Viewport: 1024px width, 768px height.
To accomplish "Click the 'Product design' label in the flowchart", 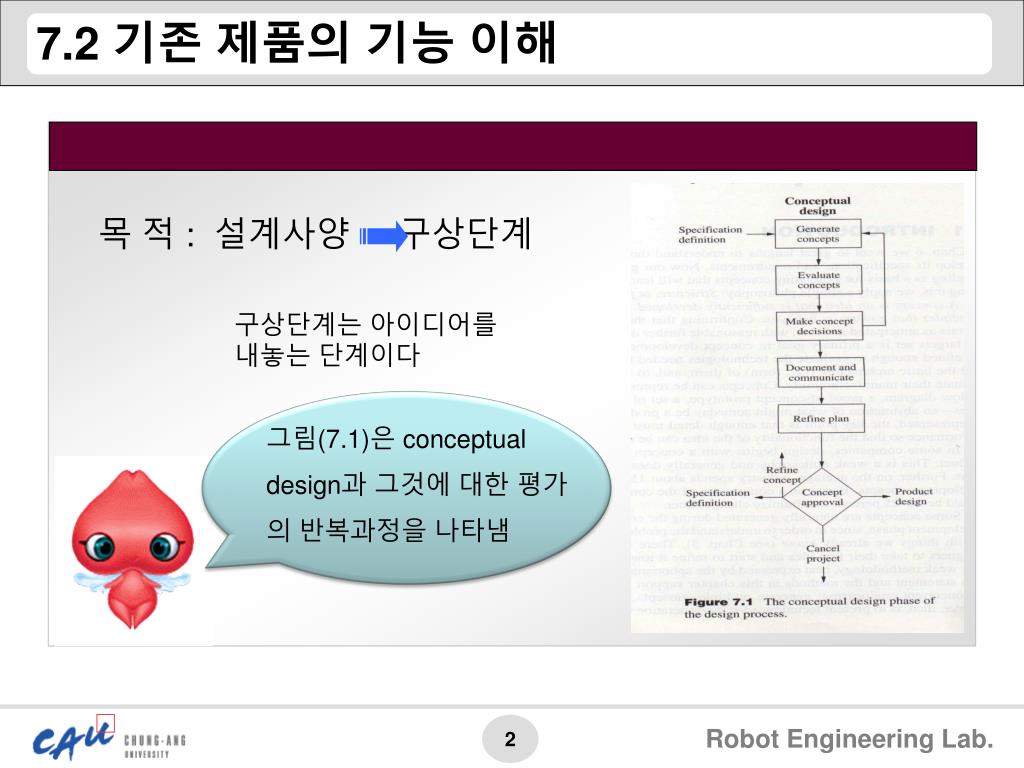I will coord(913,496).
